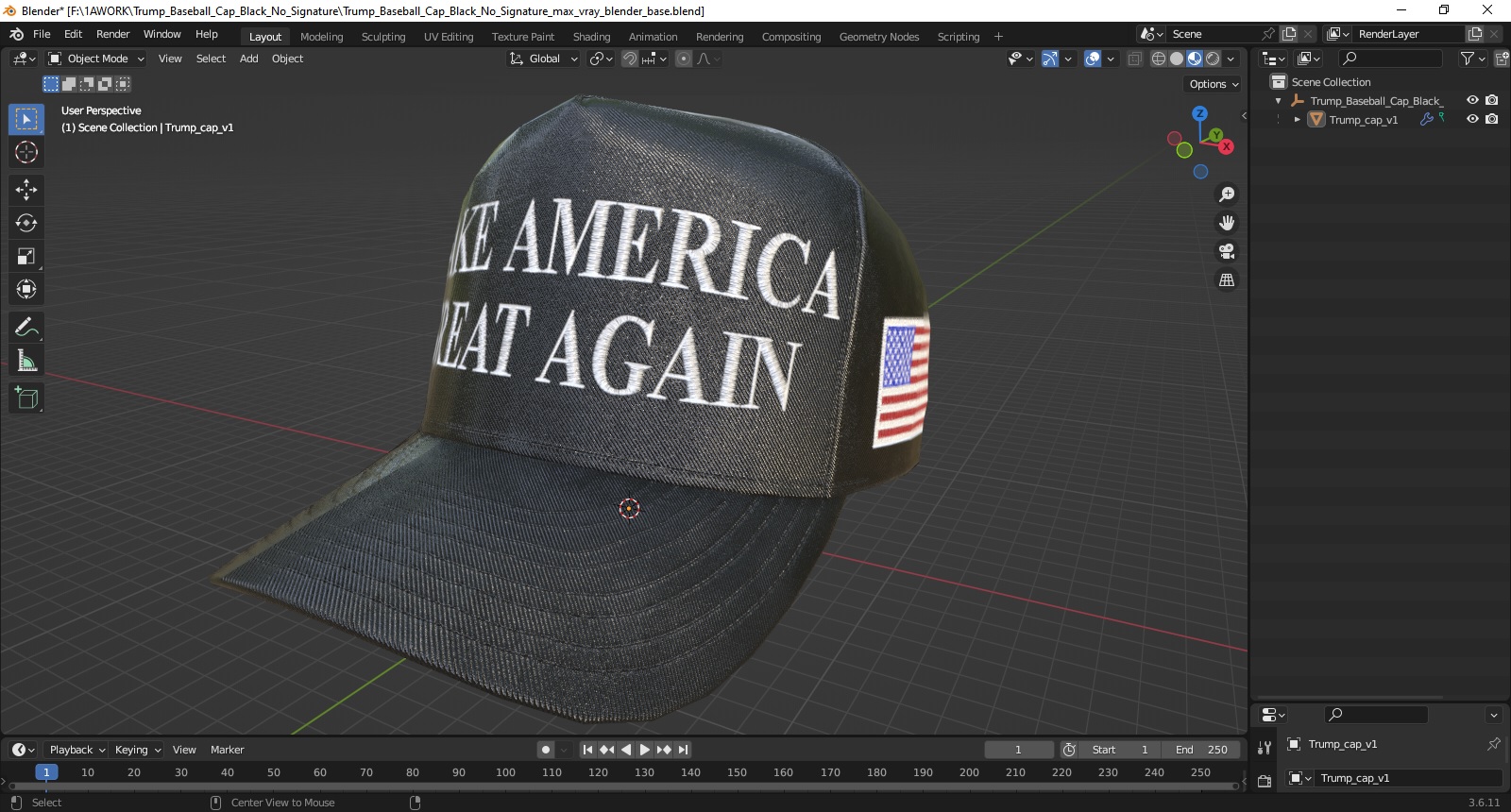
Task: Switch to the Shading workspace tab
Action: (x=591, y=37)
